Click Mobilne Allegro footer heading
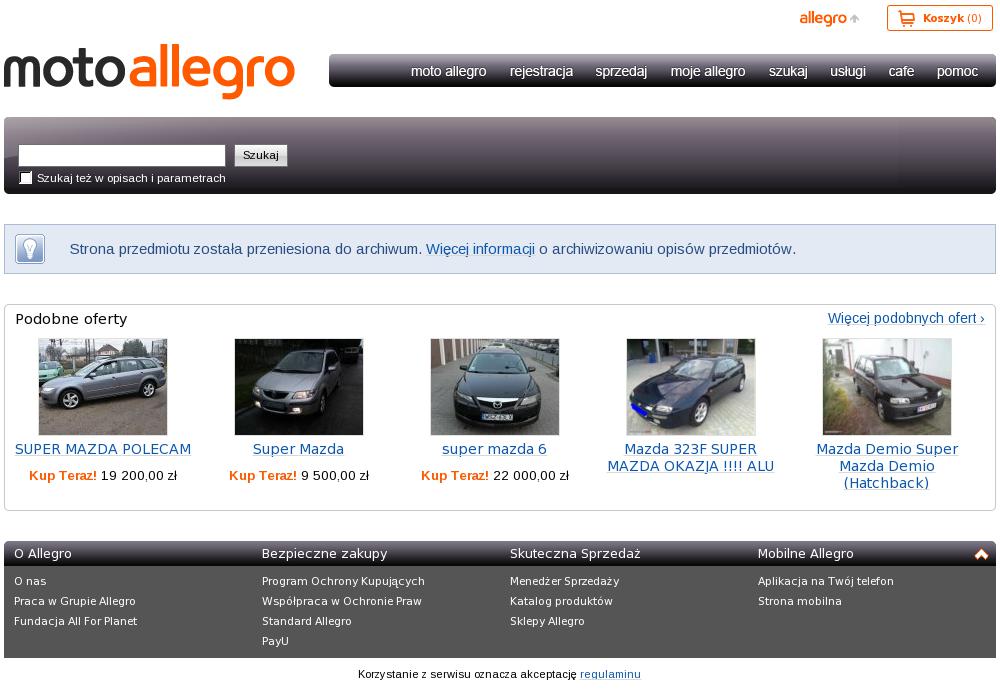This screenshot has width=1000, height=694. tap(805, 554)
